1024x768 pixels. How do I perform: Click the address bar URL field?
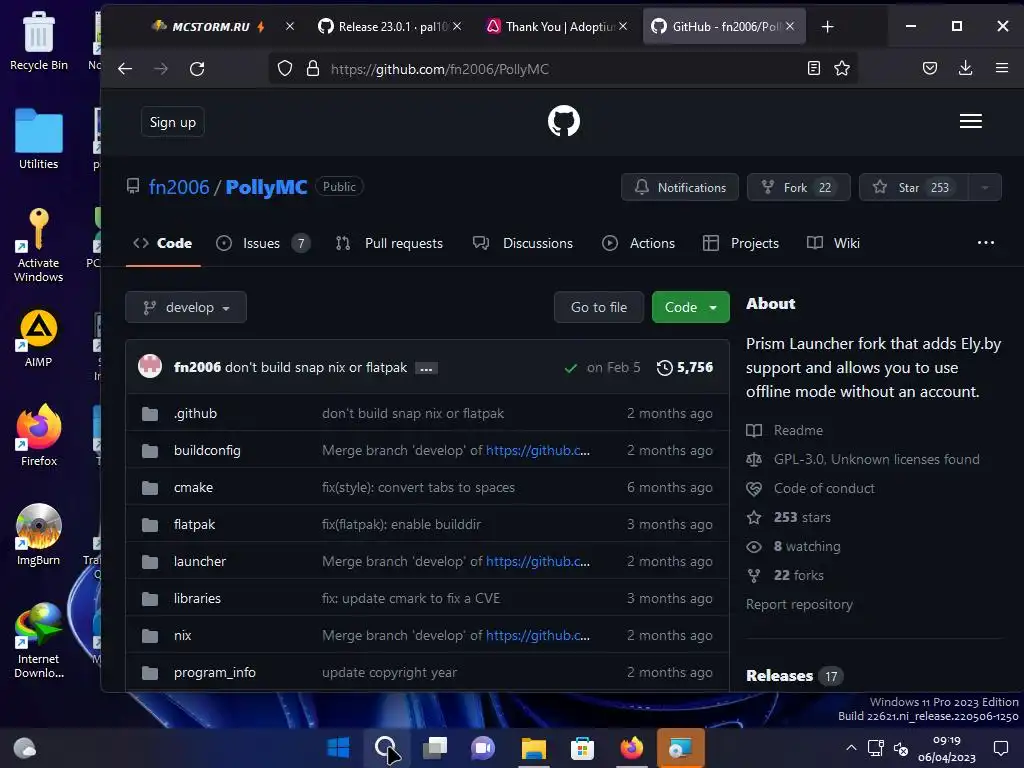[x=562, y=69]
